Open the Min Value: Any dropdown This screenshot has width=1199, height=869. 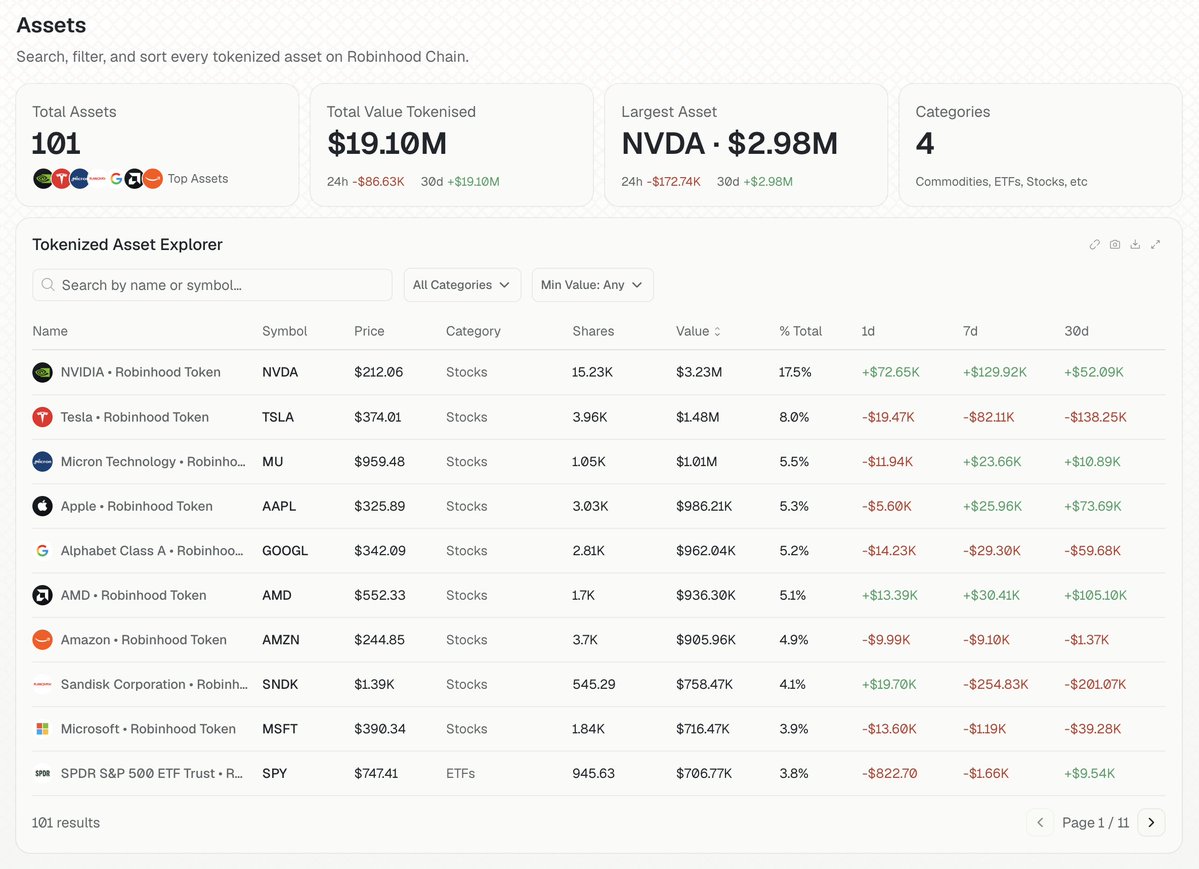coord(593,285)
